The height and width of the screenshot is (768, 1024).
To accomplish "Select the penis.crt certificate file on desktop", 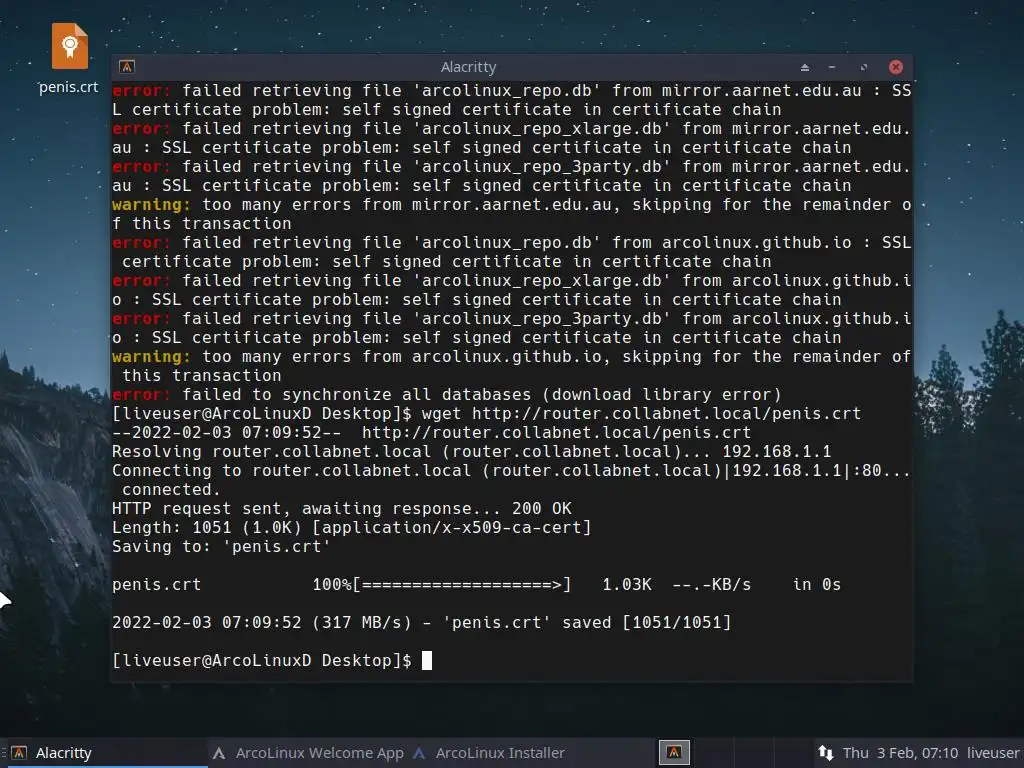I will (x=70, y=59).
